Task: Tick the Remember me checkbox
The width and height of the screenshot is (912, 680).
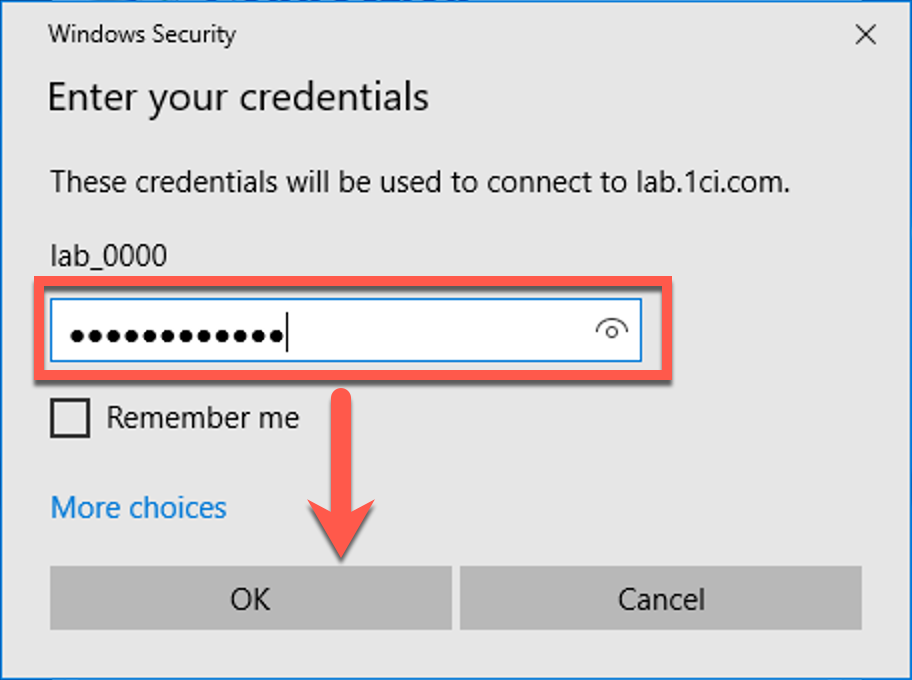Action: (70, 417)
